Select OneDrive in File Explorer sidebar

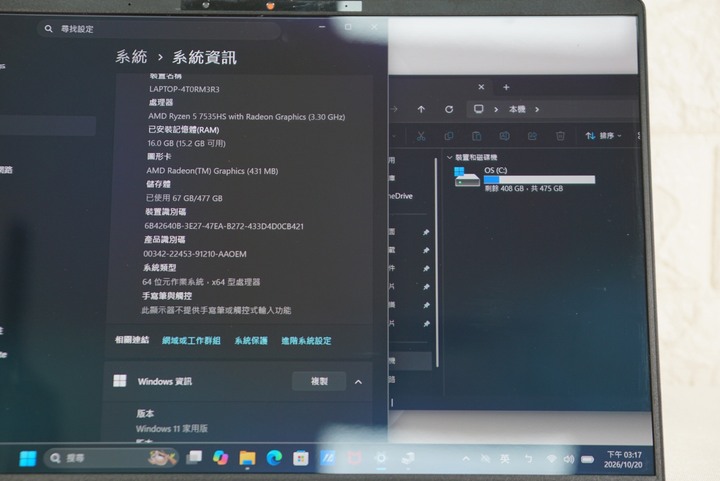pyautogui.click(x=400, y=196)
